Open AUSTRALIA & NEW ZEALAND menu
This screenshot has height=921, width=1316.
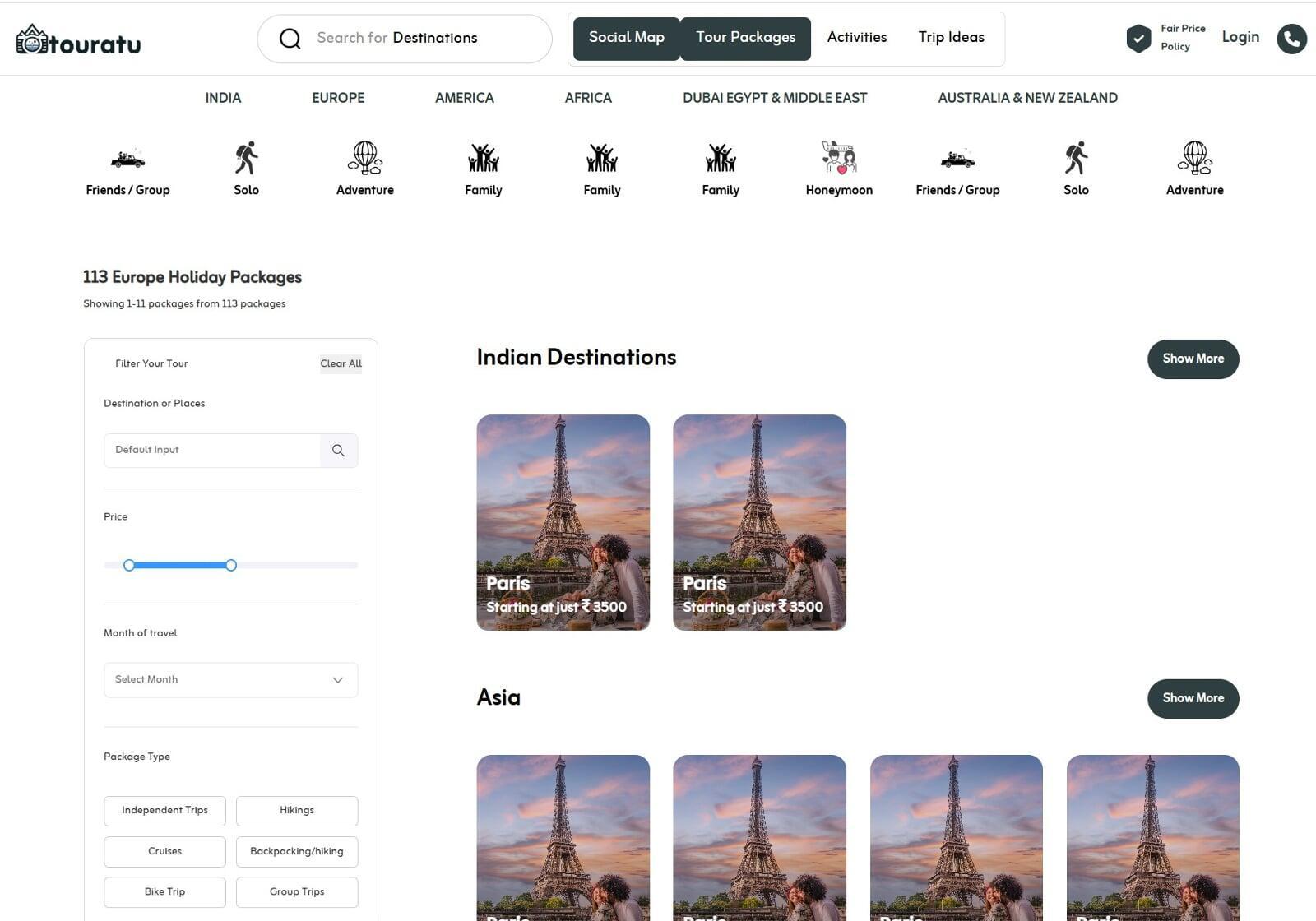(x=1028, y=98)
